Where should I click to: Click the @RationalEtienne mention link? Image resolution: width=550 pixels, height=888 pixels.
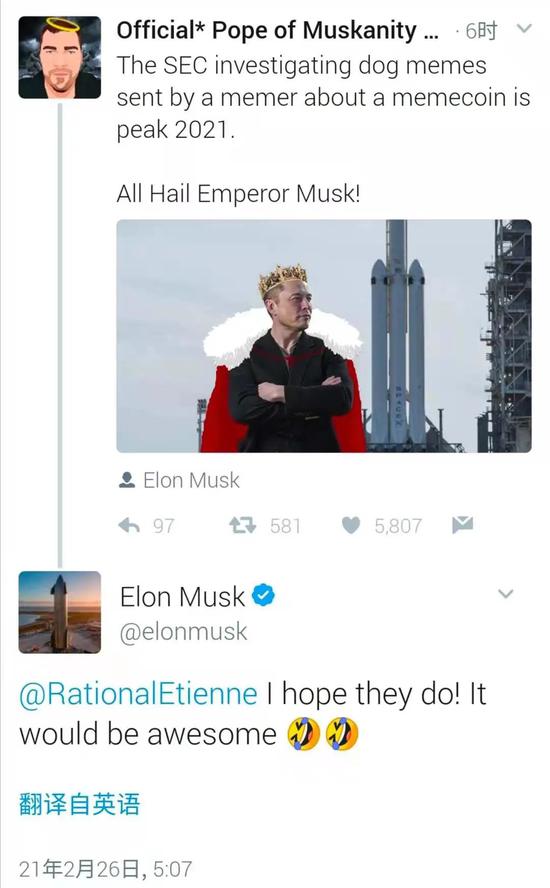(138, 694)
